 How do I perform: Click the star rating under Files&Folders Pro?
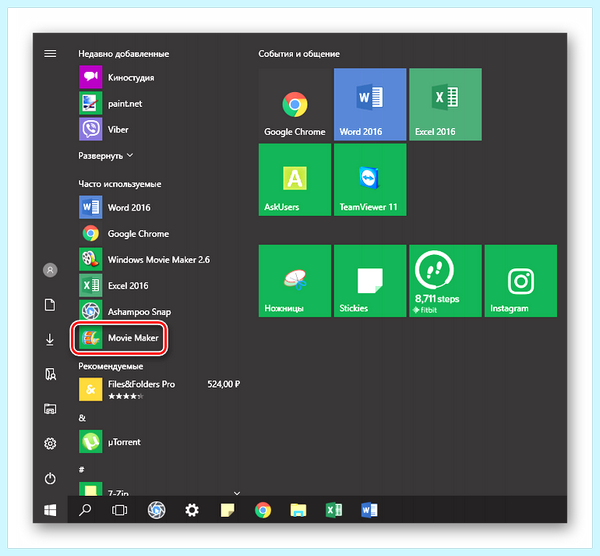pyautogui.click(x=126, y=396)
